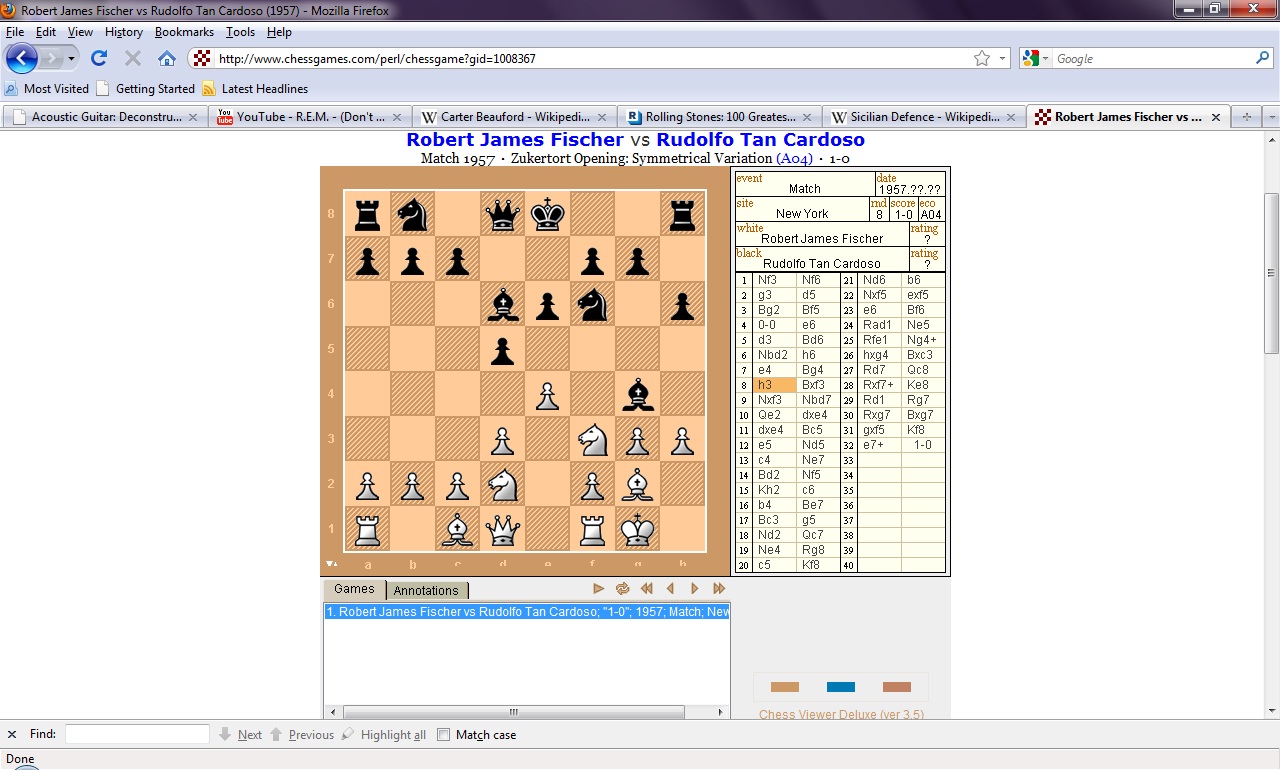Image resolution: width=1280 pixels, height=770 pixels.
Task: Click the chessgames site favicon in address bar
Action: tap(202, 59)
